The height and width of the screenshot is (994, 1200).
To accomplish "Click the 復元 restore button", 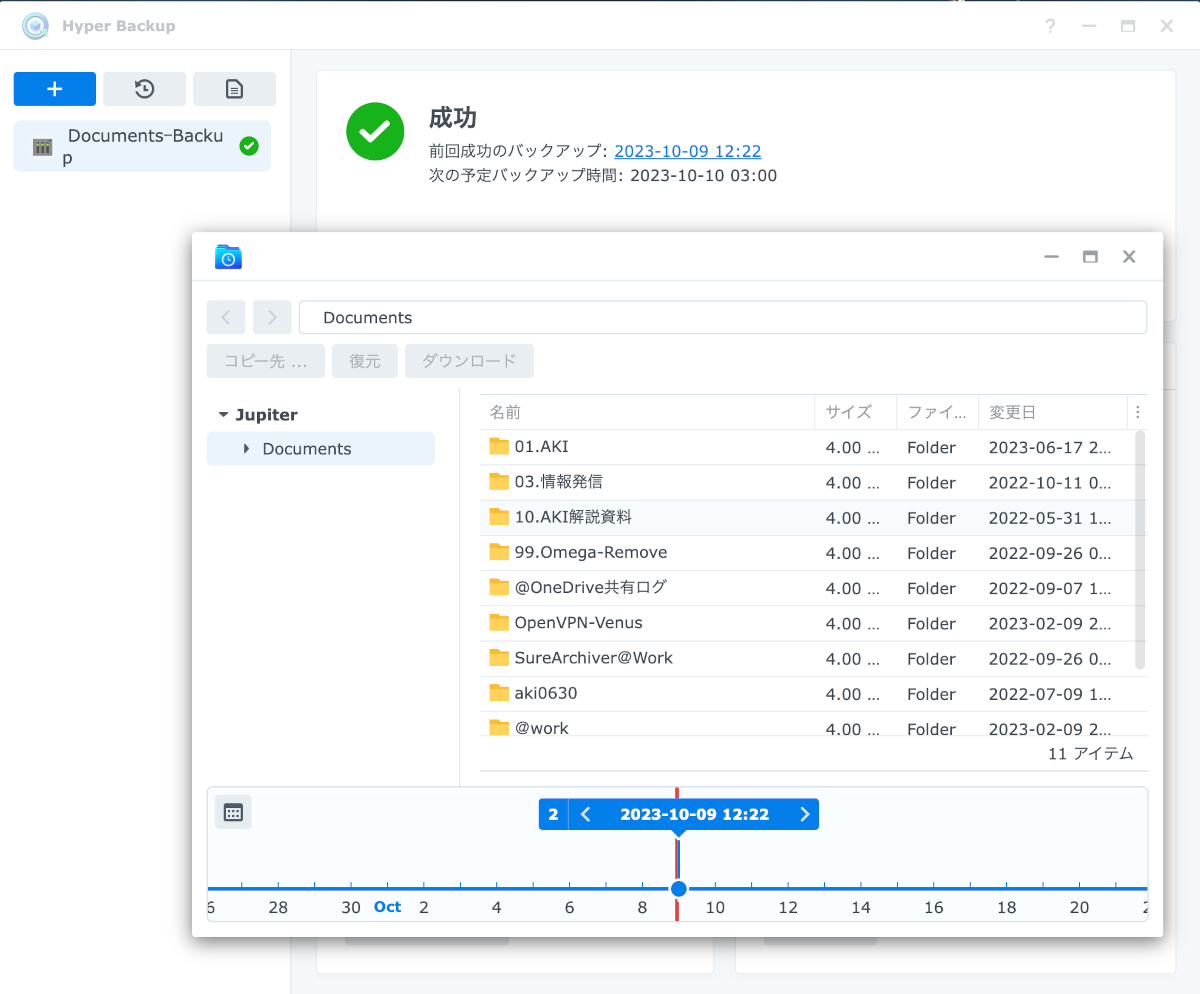I will (x=365, y=361).
